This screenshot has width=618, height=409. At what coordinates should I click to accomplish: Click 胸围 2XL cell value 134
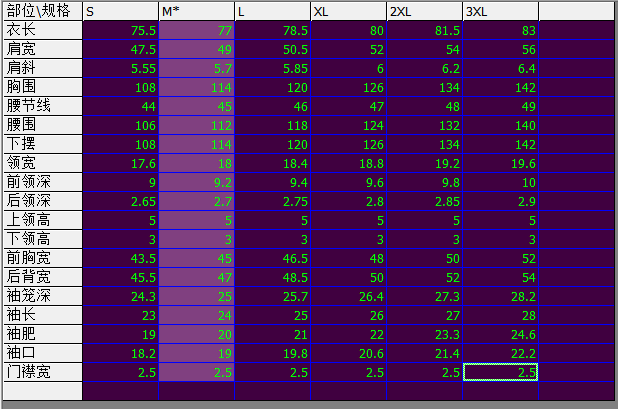tap(425, 87)
